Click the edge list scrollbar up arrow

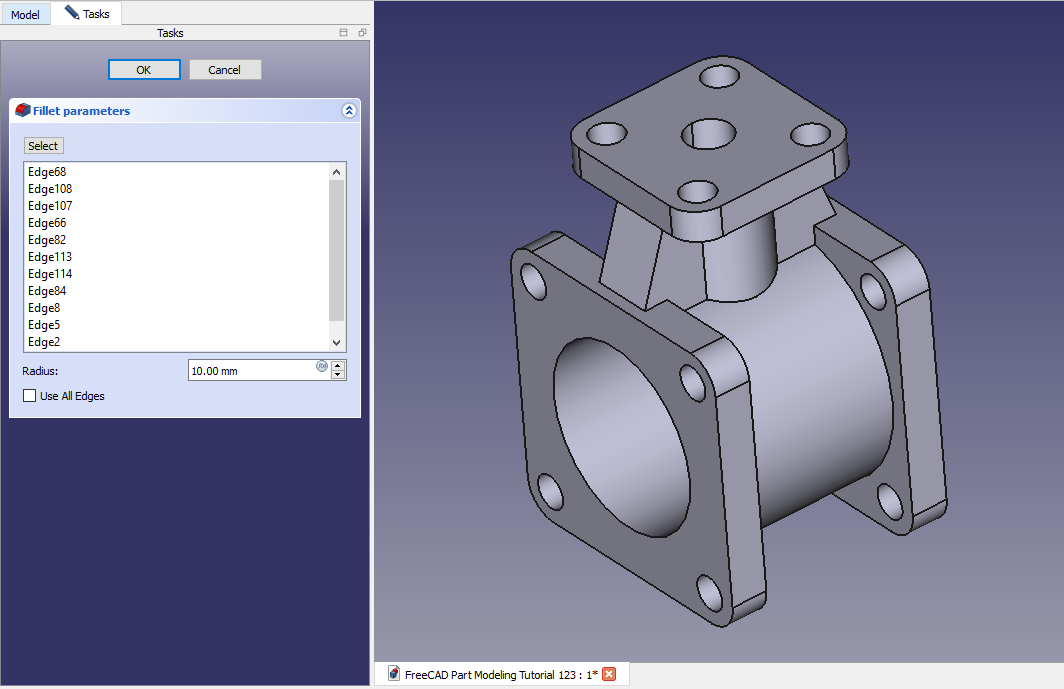coord(337,172)
